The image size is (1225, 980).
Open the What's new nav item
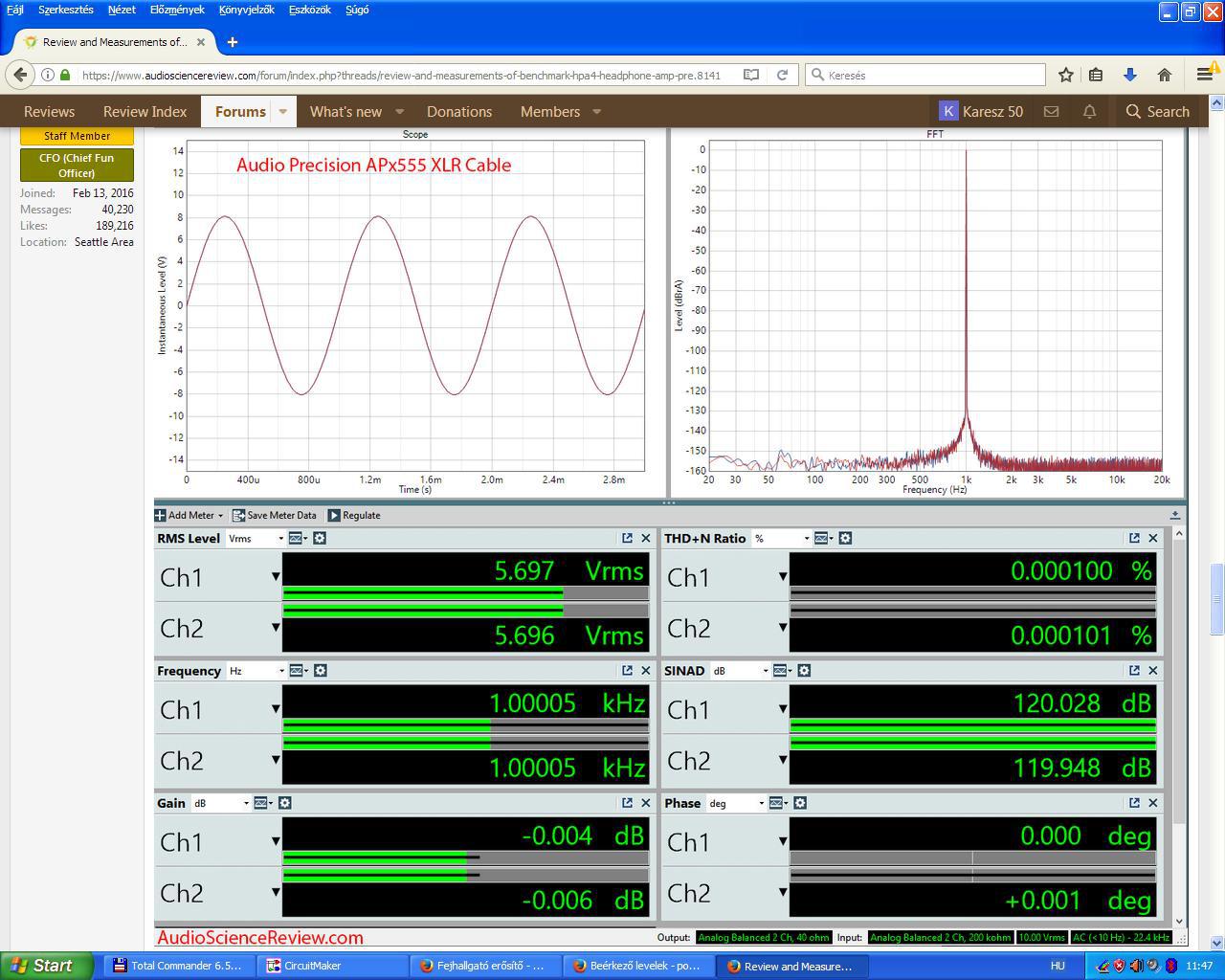pyautogui.click(x=345, y=111)
